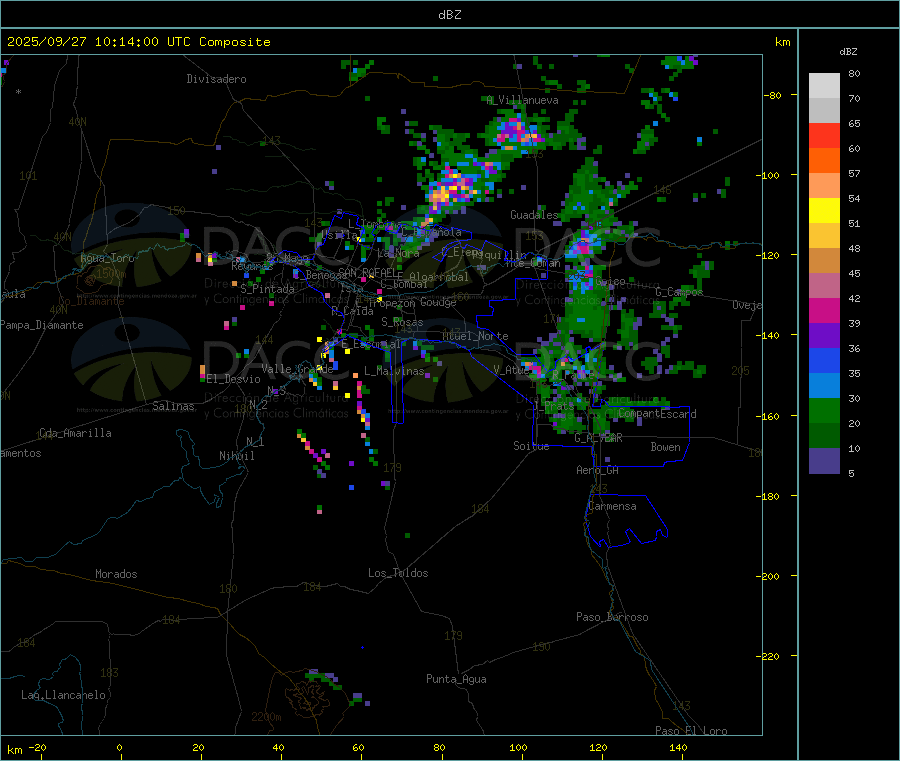Click the orange 57-60 dBZ legend swatch

824,161
